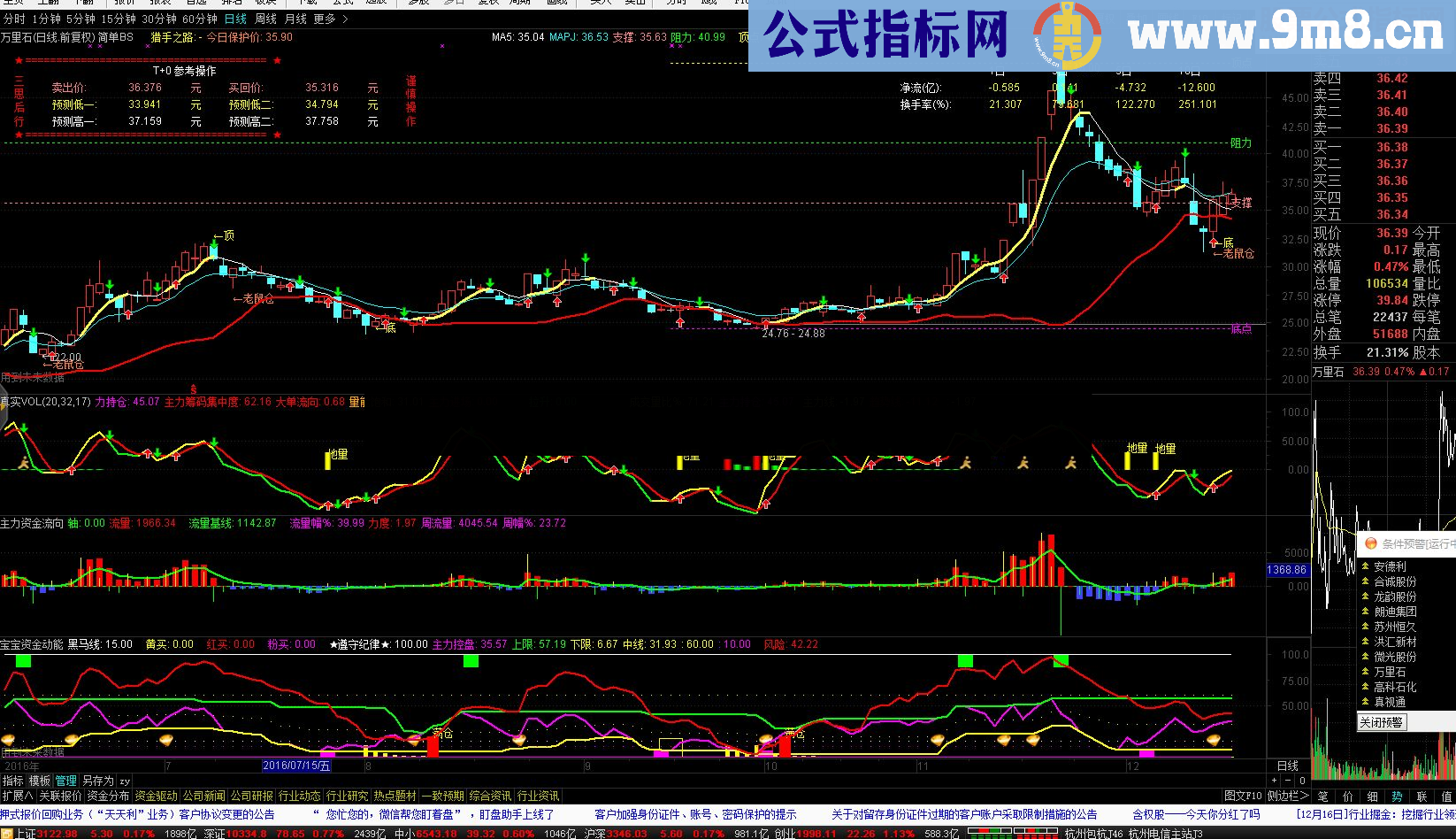Select 微光股份 in alert list
This screenshot has height=839, width=1456.
[1394, 657]
